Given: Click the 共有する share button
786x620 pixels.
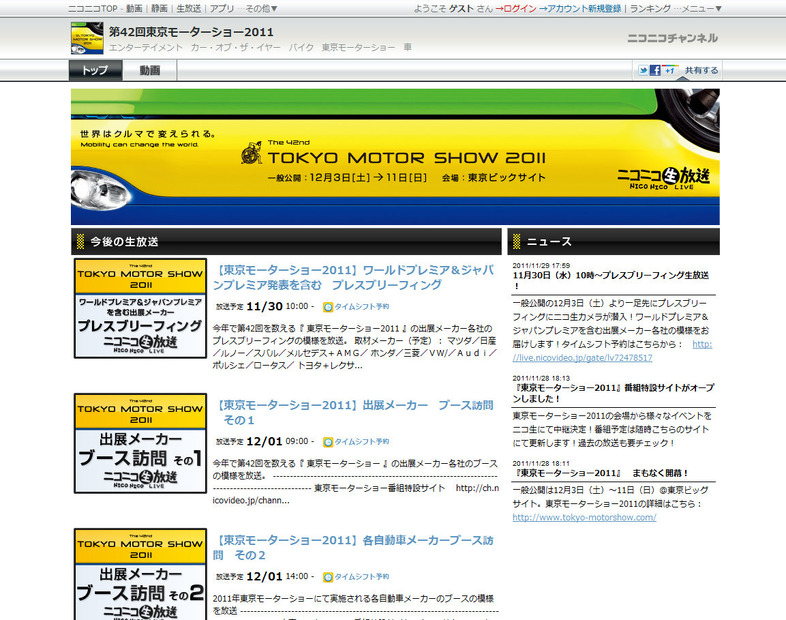Looking at the screenshot, I should pyautogui.click(x=701, y=71).
